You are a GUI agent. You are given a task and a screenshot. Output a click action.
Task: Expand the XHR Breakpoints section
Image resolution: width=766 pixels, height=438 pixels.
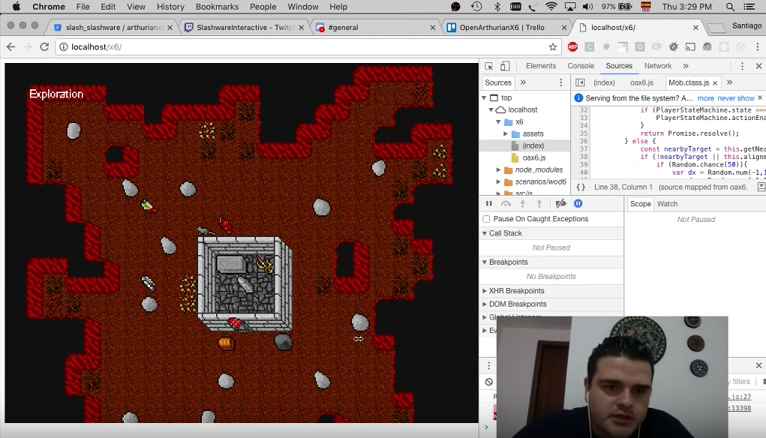485,291
